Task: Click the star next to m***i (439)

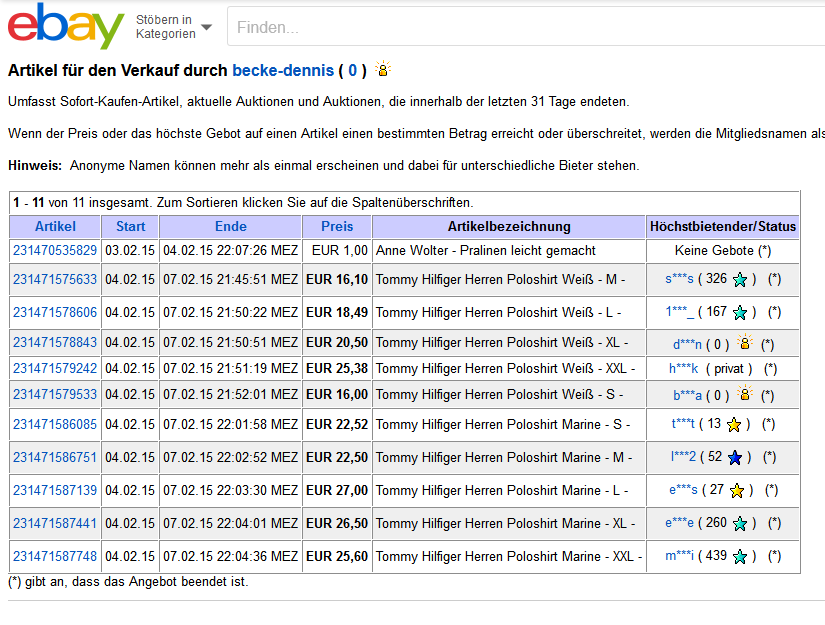Action: [x=739, y=556]
